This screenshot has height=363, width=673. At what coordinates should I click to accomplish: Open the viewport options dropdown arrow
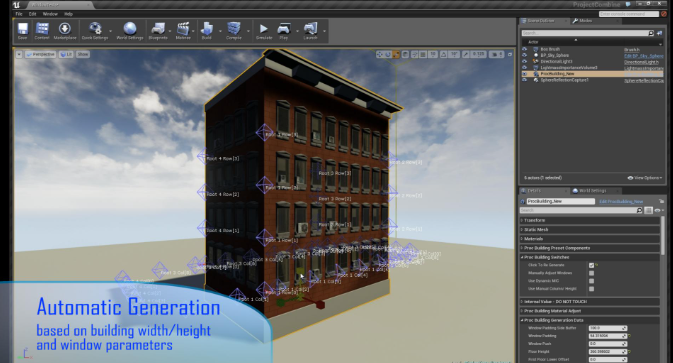click(x=19, y=54)
